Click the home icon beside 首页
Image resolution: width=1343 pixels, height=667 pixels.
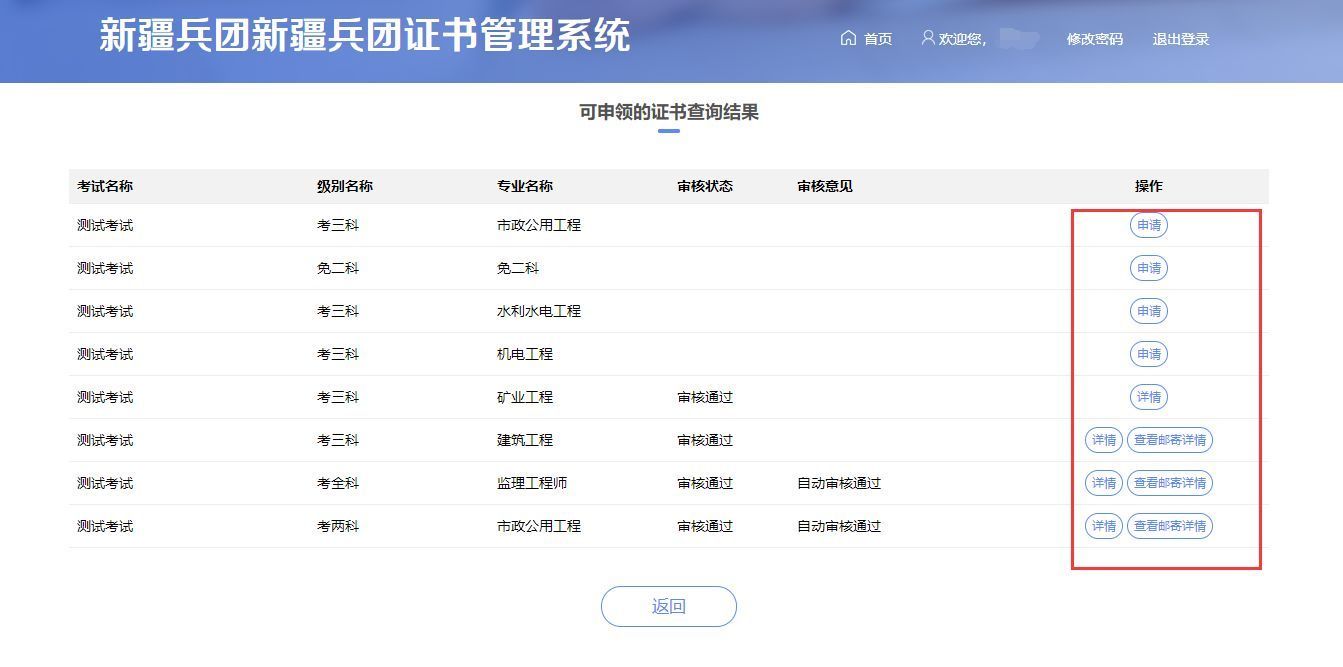[848, 38]
